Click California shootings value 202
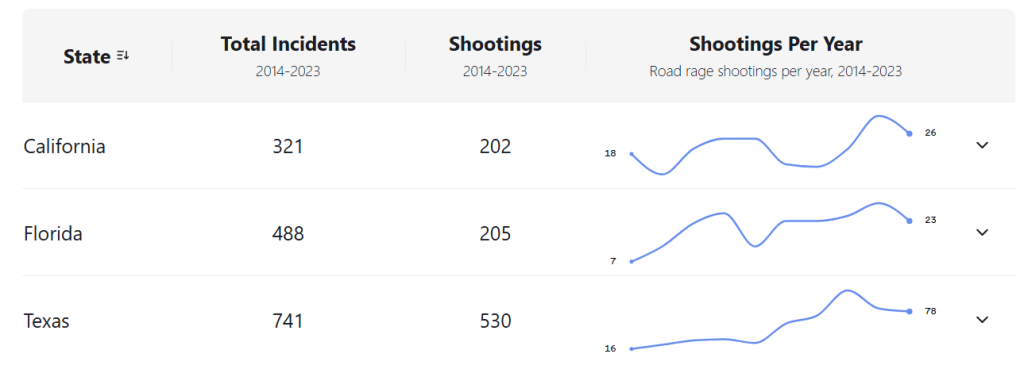 [x=495, y=146]
